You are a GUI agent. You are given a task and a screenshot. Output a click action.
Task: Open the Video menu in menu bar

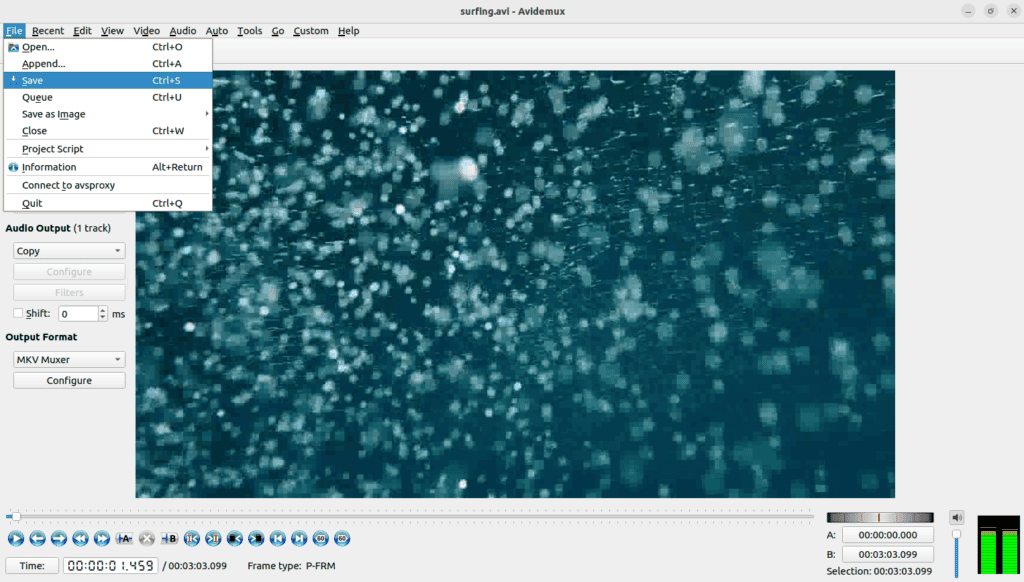coord(146,31)
